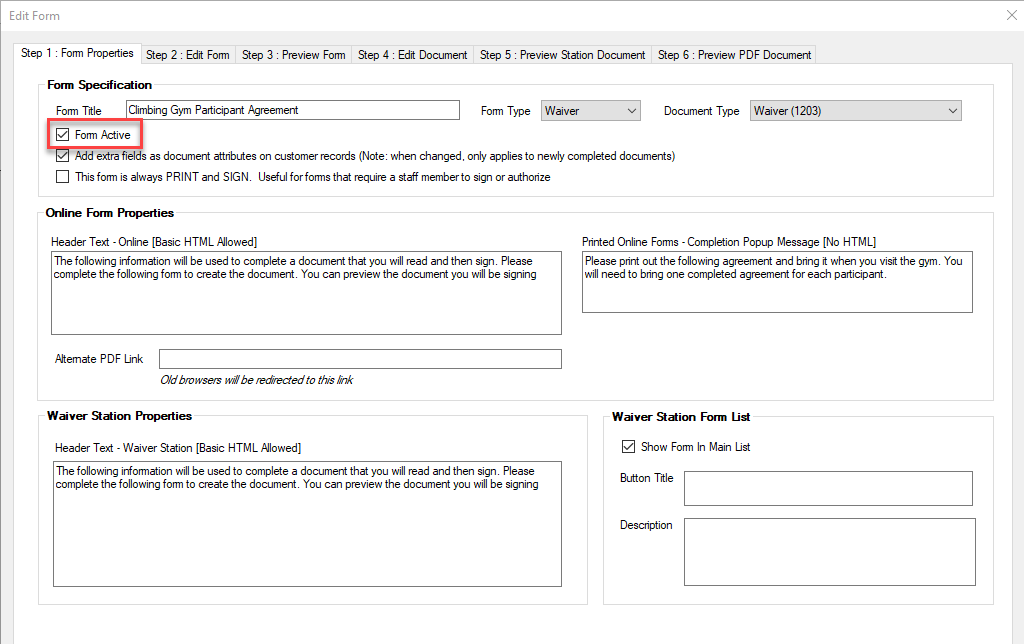
Task: Edit the Completion Popup Message text box
Action: pos(777,282)
